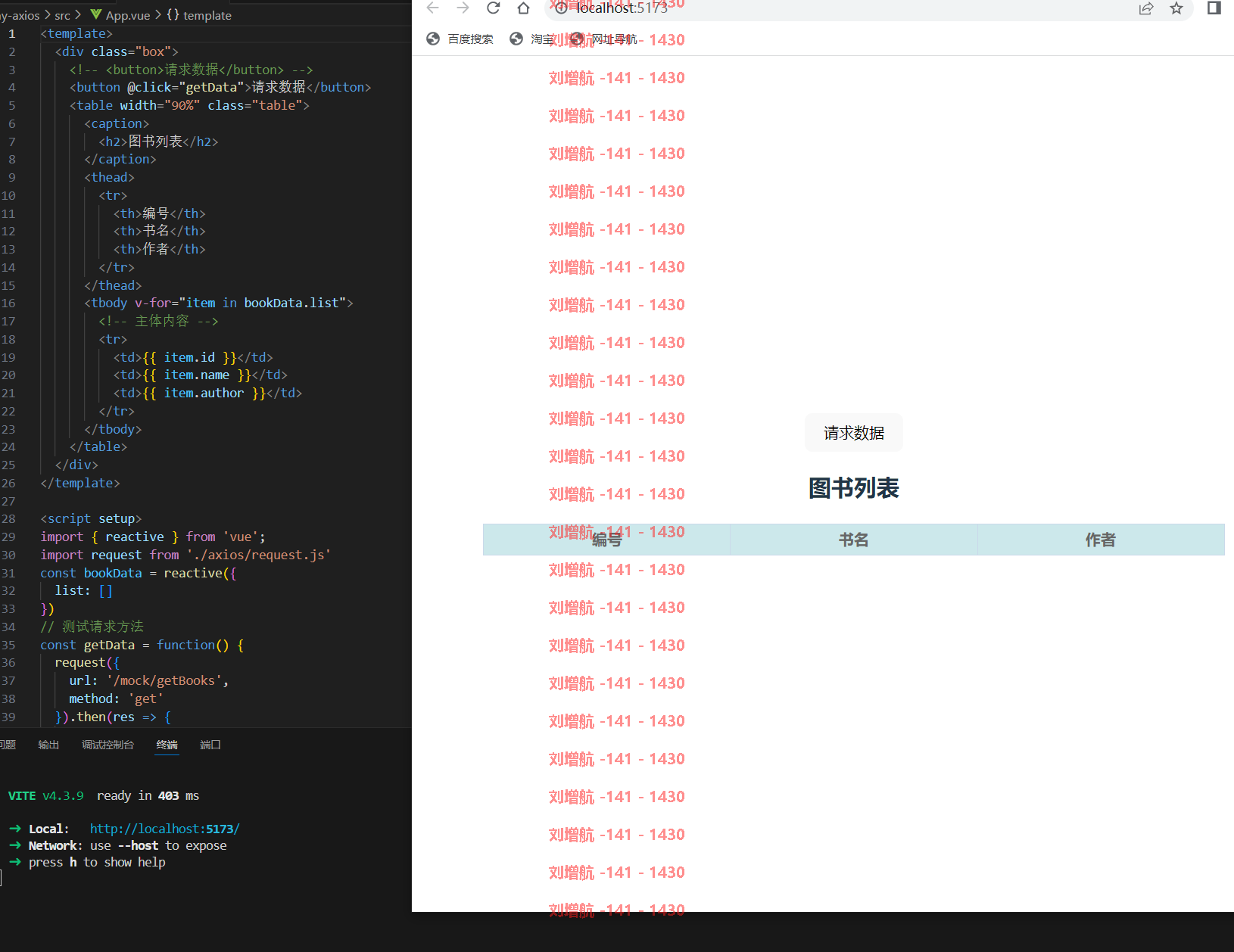Click the 作者 table header

(1100, 540)
